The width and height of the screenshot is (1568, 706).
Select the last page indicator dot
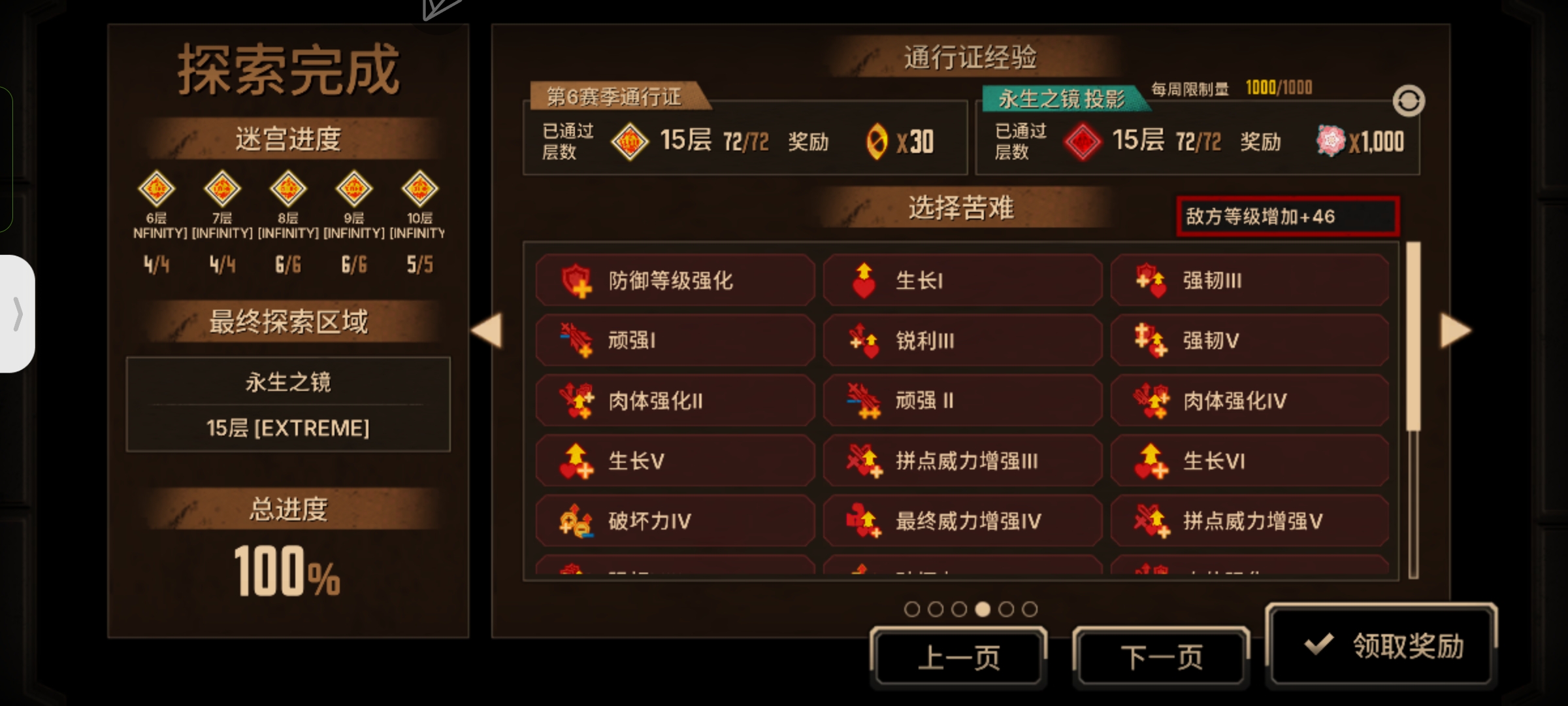tap(1030, 609)
